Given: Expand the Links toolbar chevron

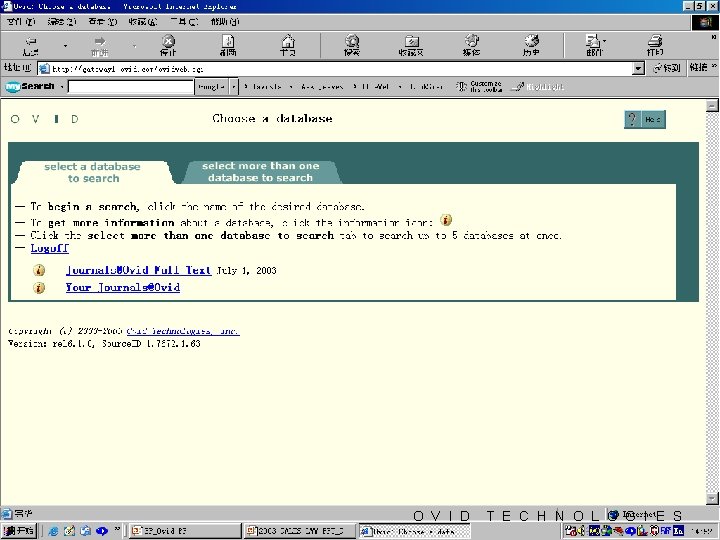Looking at the screenshot, I should pos(714,67).
